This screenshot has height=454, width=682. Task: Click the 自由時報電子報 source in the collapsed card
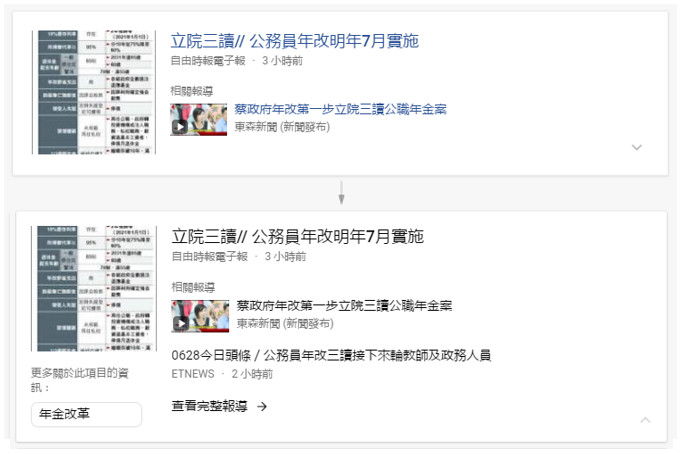coord(208,61)
